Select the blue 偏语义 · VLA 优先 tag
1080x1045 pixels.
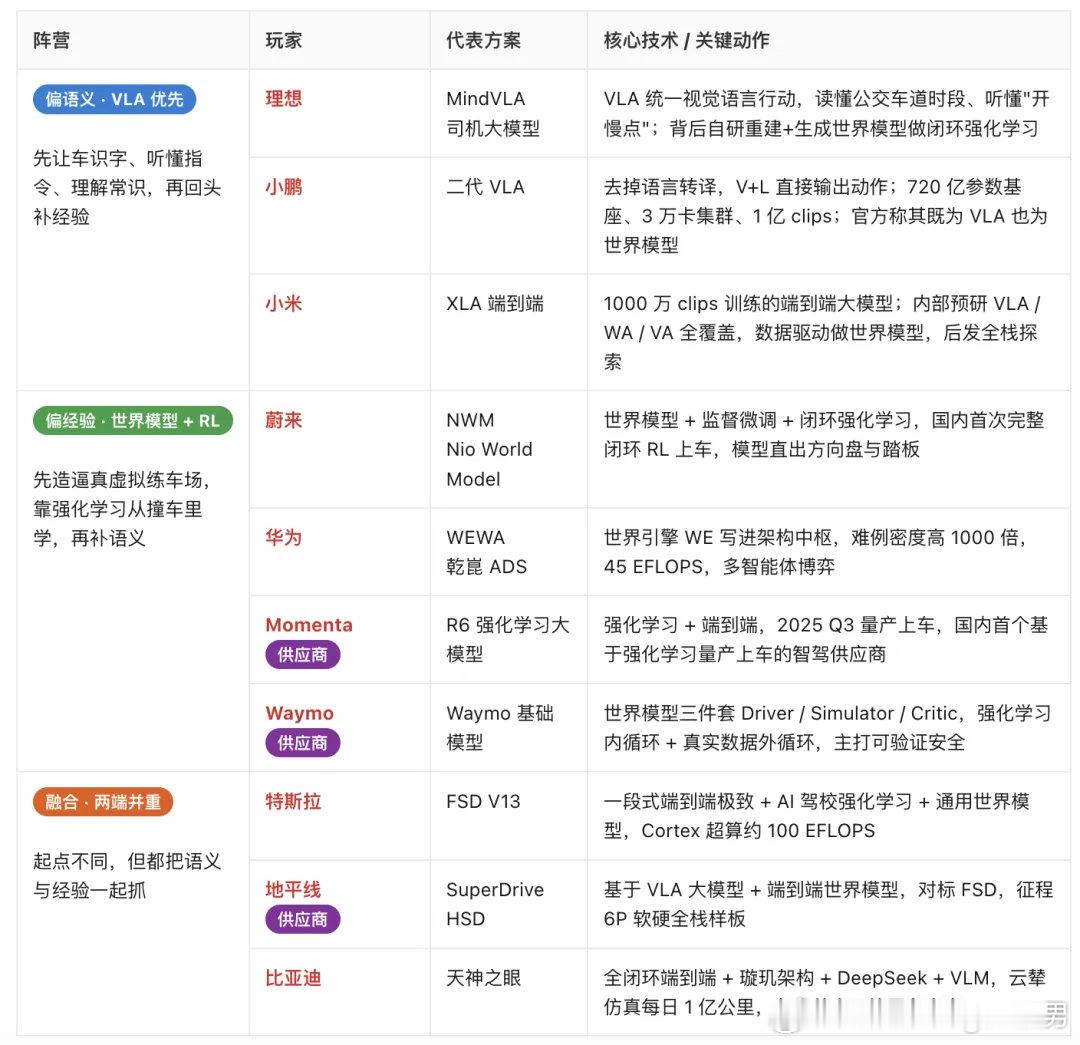[114, 99]
